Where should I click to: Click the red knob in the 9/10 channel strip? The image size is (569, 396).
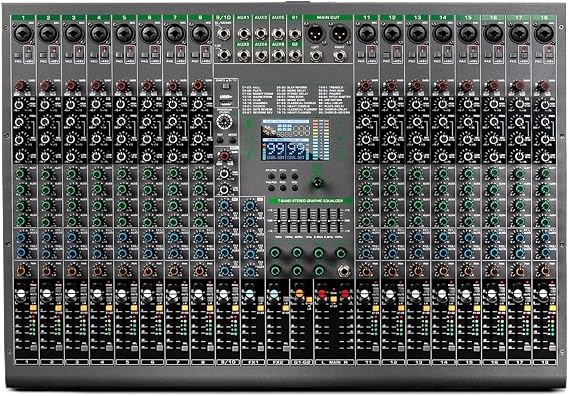coord(224,156)
